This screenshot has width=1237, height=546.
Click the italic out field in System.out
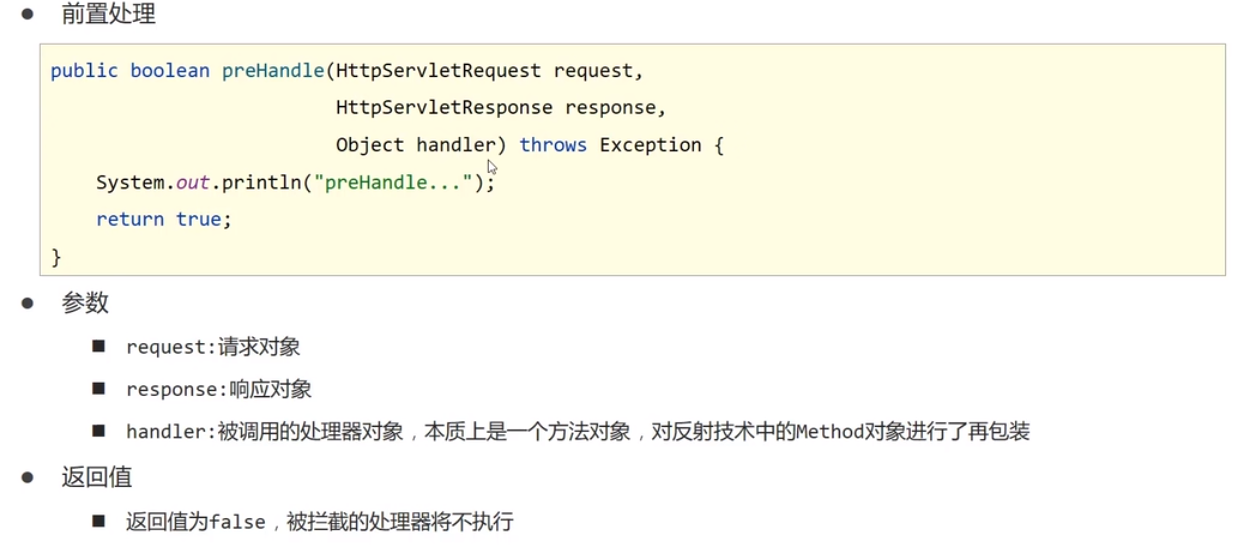tap(192, 183)
